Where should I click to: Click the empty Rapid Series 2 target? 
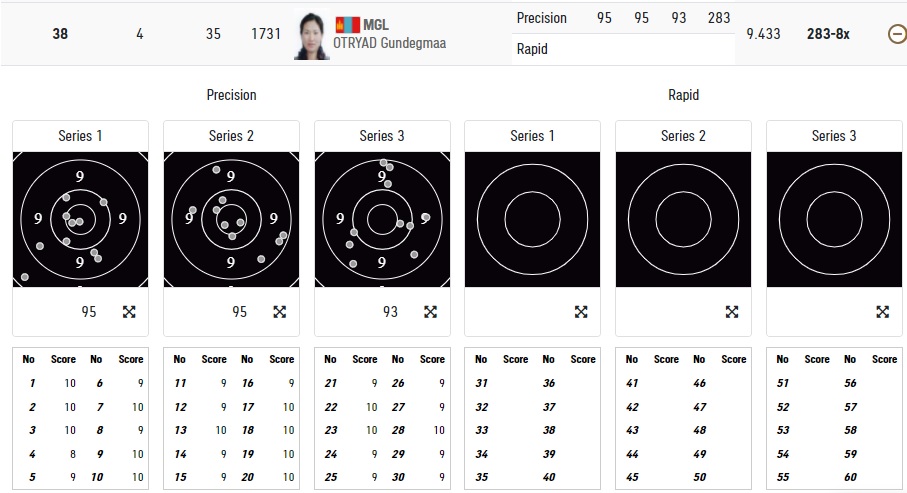[x=683, y=219]
